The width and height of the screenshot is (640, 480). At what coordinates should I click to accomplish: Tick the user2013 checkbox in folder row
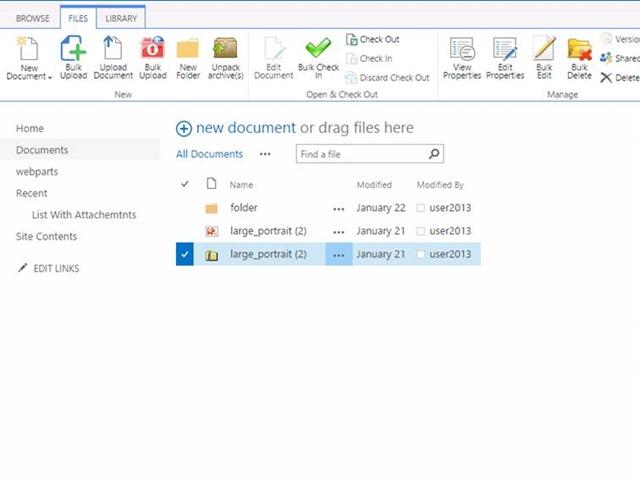pos(421,208)
